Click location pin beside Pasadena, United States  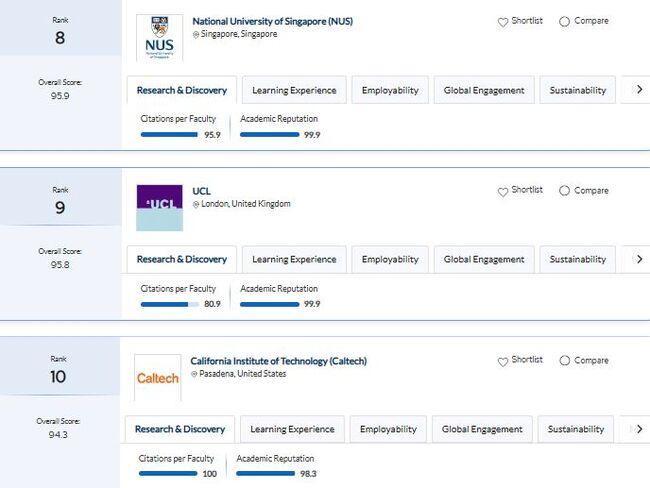coord(194,375)
